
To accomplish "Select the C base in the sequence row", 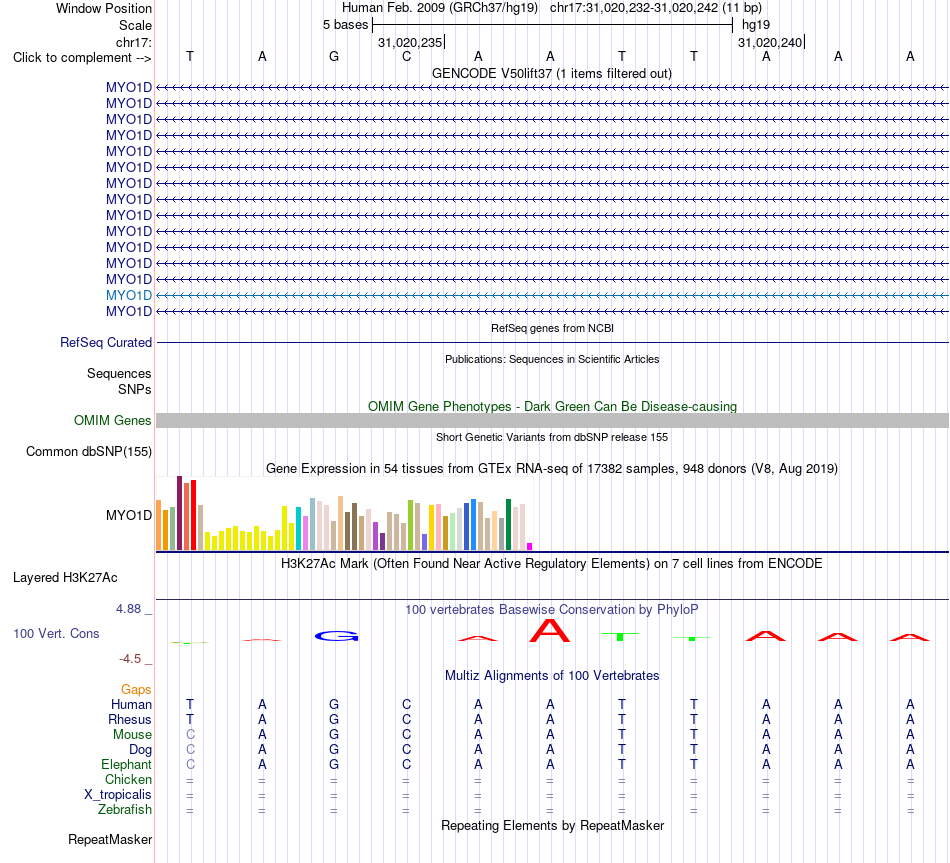I will pyautogui.click(x=406, y=56).
